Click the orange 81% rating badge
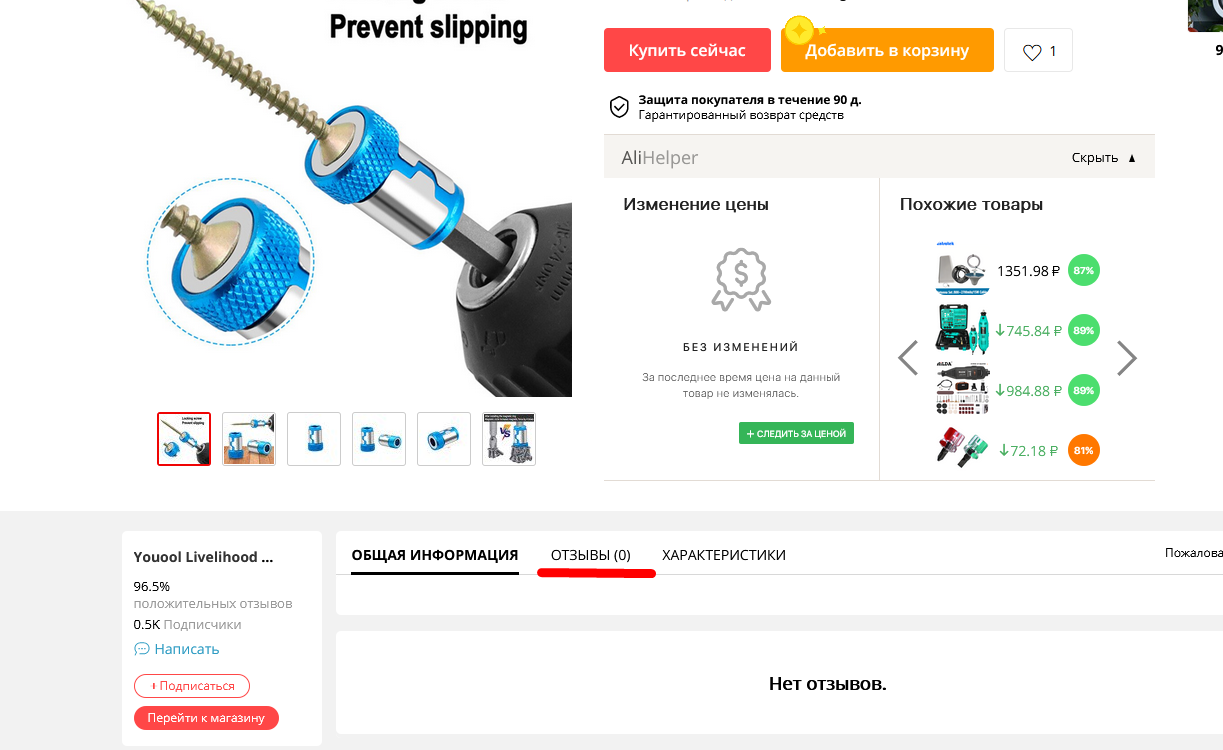The image size is (1223, 750). click(x=1083, y=451)
